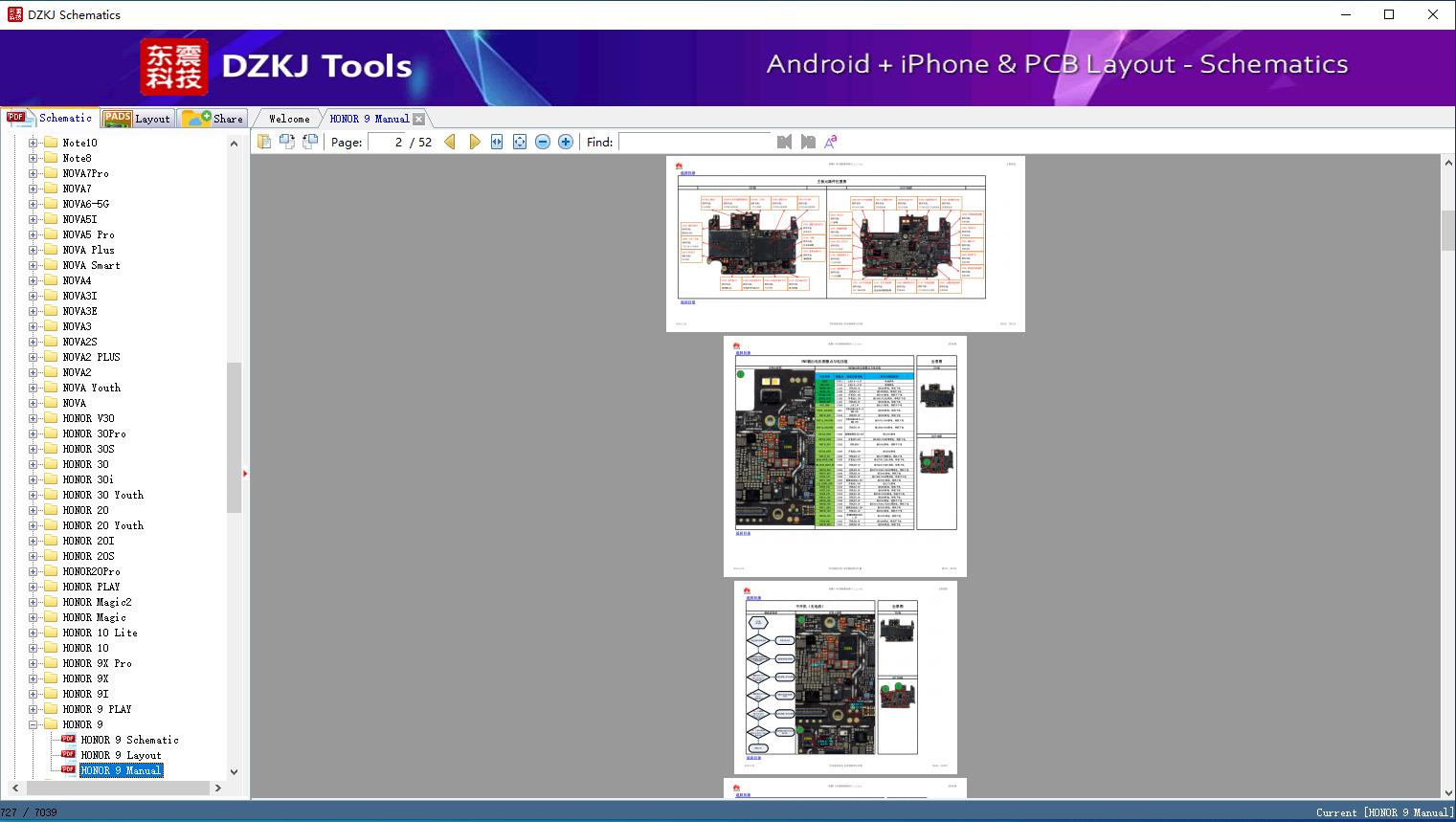Viewport: 1456px width, 822px height.
Task: Open HONOR 9 Schematic PDF
Action: tap(129, 740)
